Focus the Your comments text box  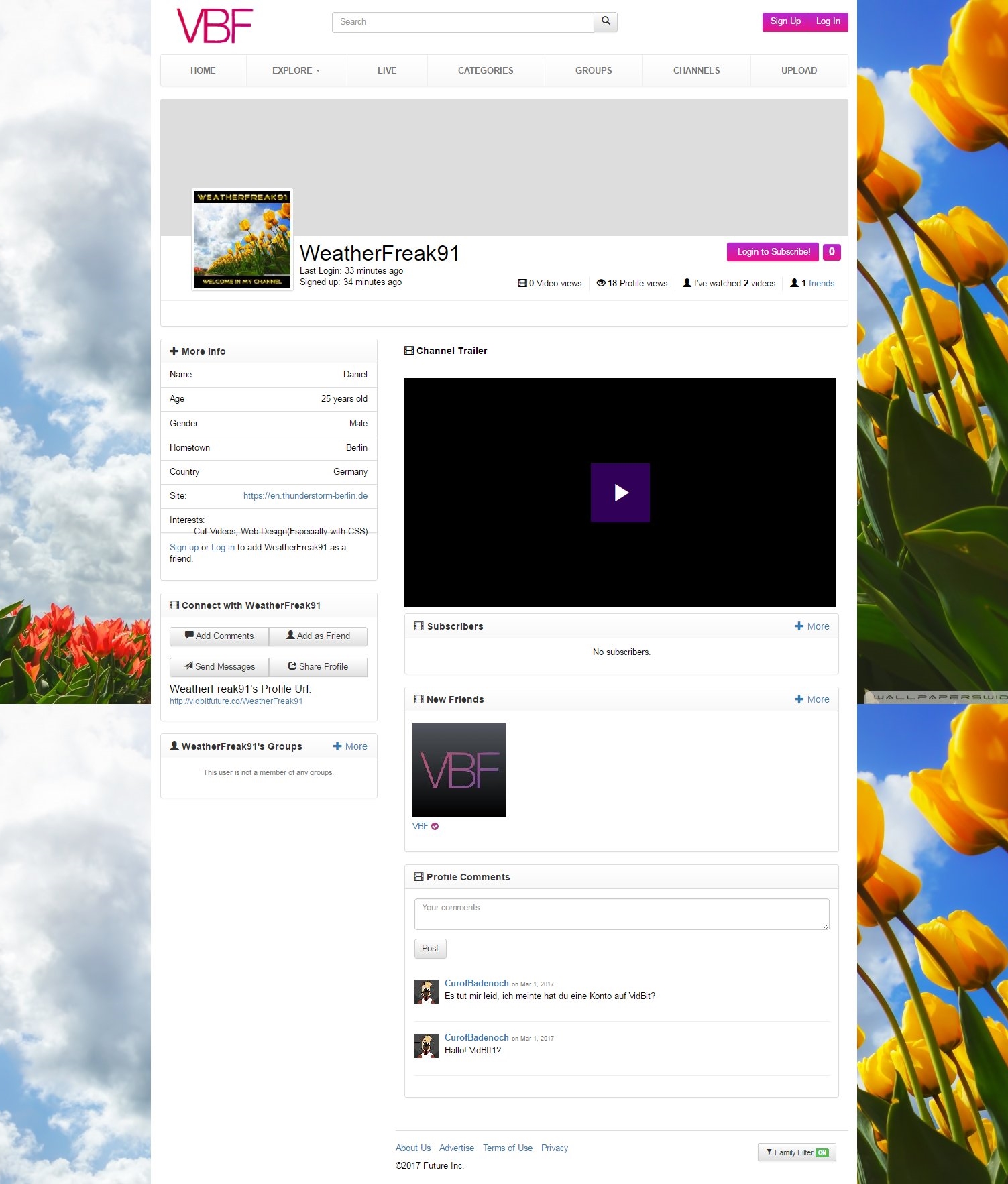pyautogui.click(x=621, y=914)
